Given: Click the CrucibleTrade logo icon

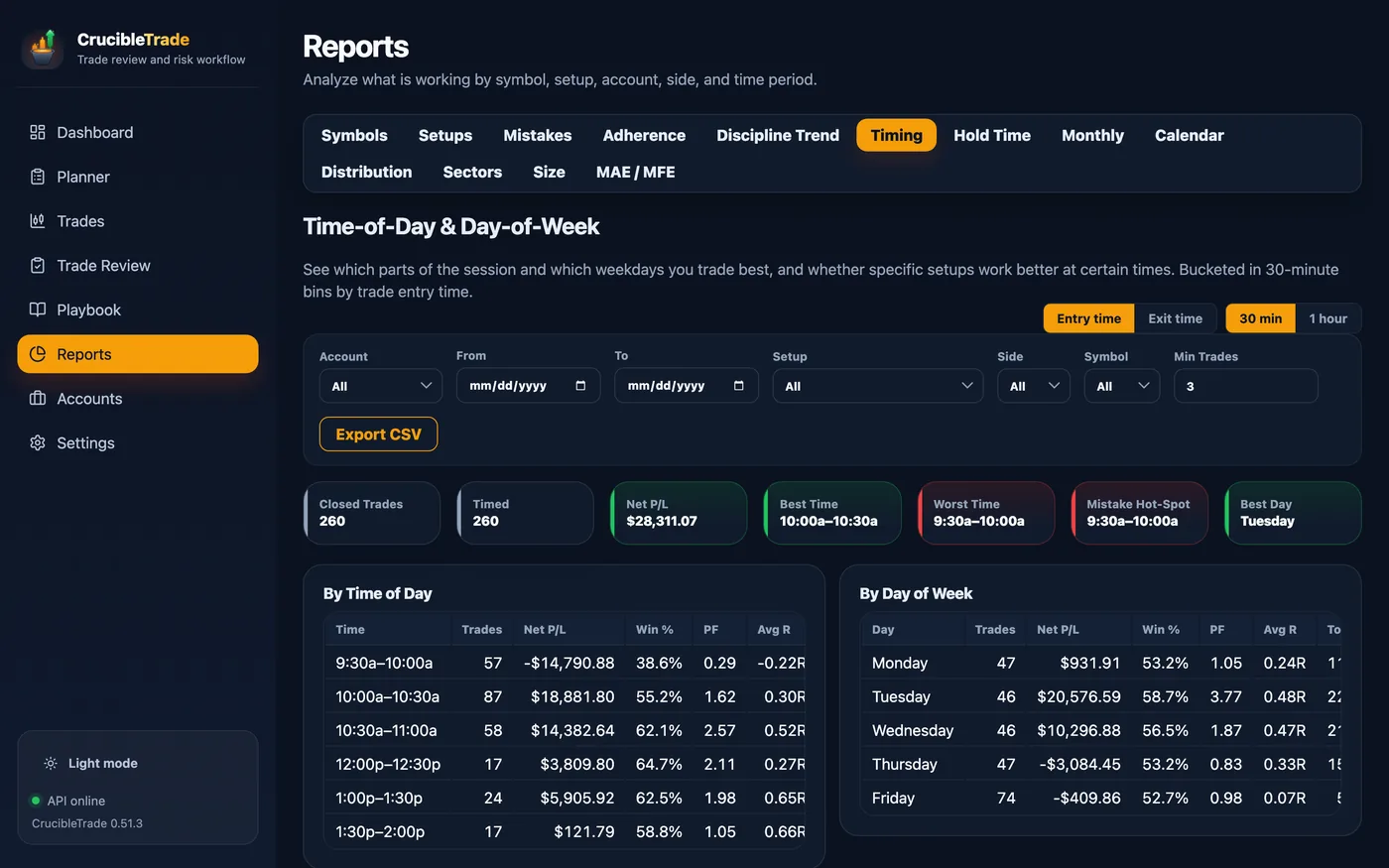Looking at the screenshot, I should click(43, 48).
